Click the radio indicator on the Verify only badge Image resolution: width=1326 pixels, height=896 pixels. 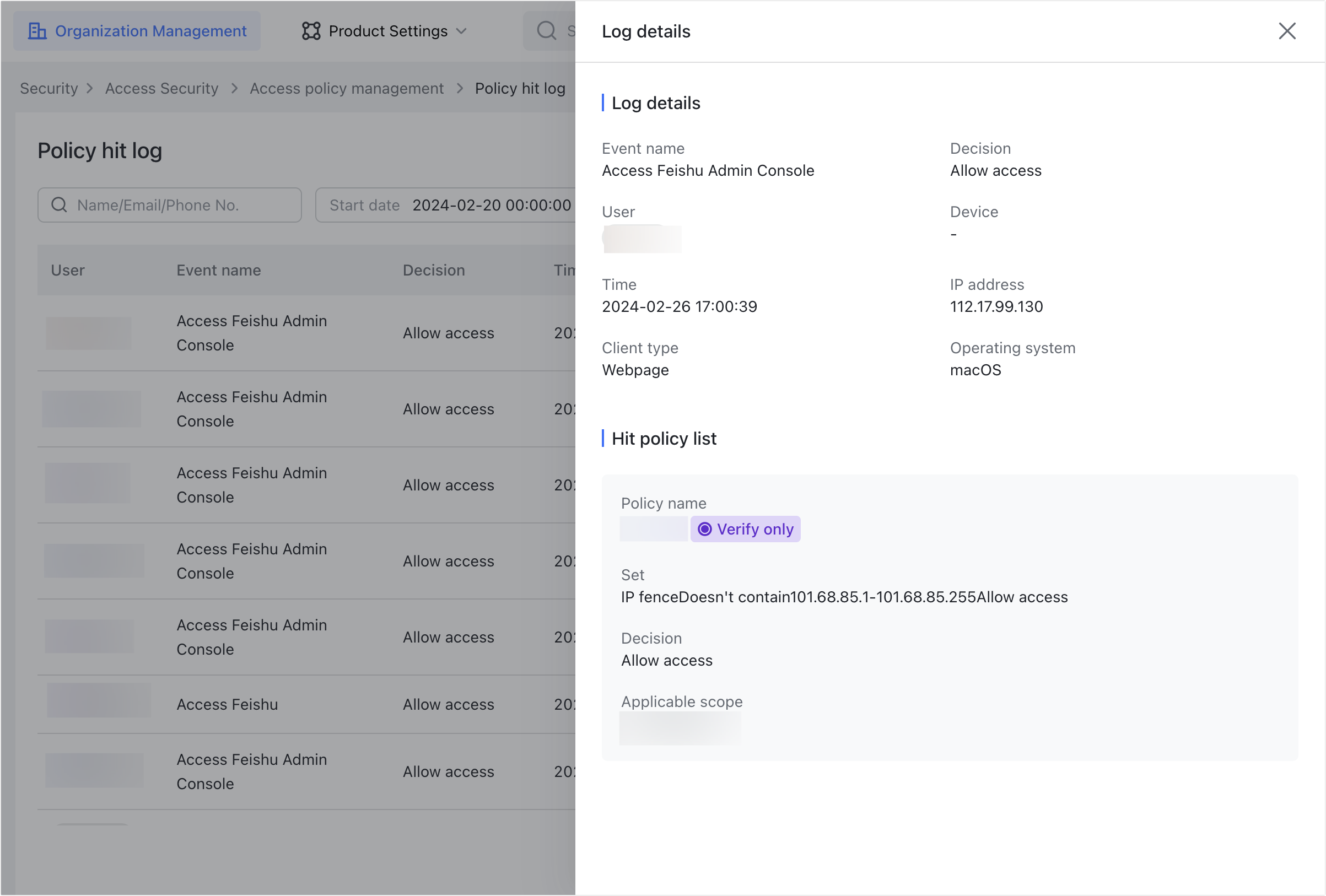tap(706, 529)
